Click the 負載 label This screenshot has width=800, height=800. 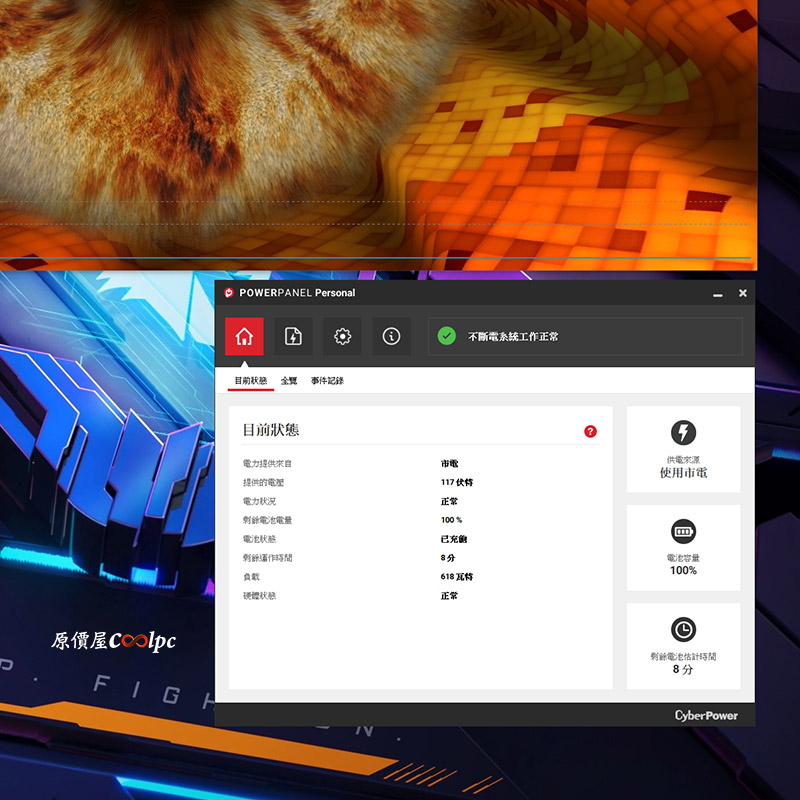pos(251,577)
